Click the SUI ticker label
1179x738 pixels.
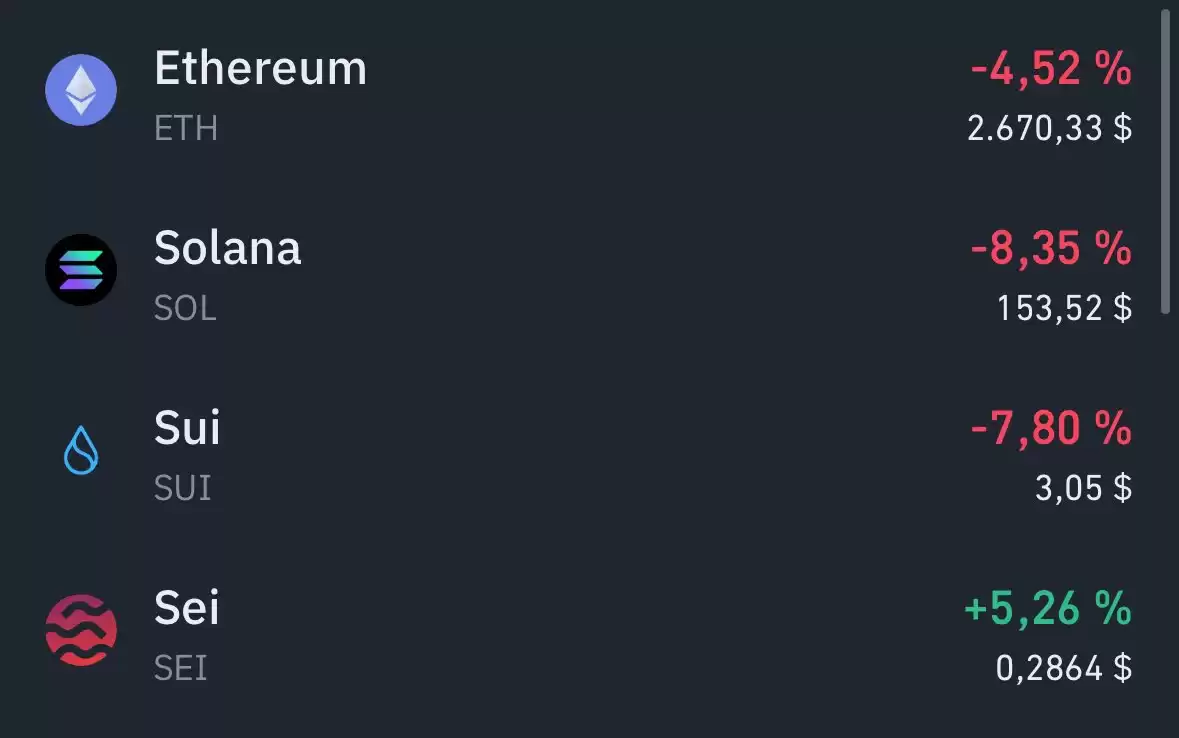point(183,487)
